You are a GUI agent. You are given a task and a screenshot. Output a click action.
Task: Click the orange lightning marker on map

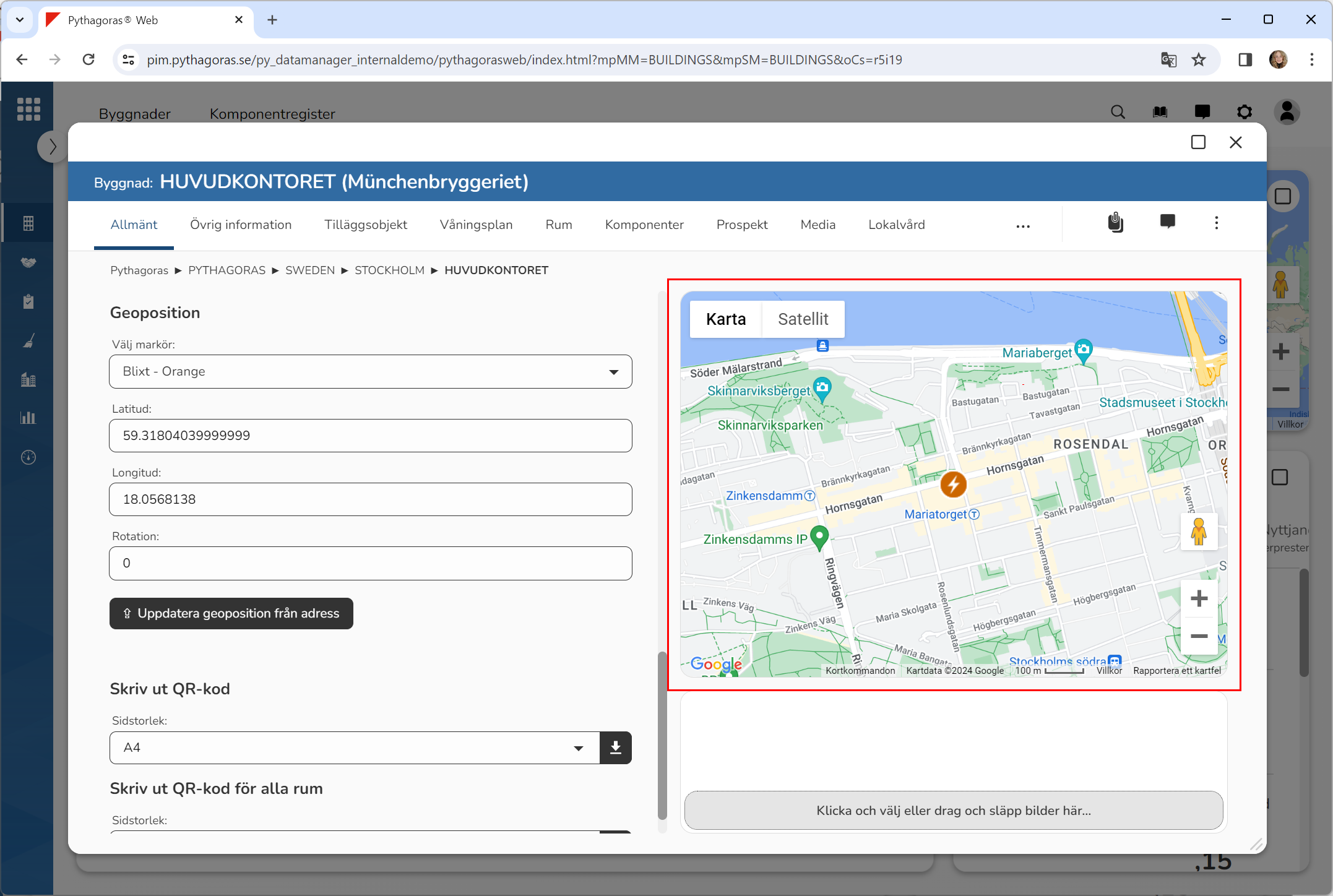(953, 484)
